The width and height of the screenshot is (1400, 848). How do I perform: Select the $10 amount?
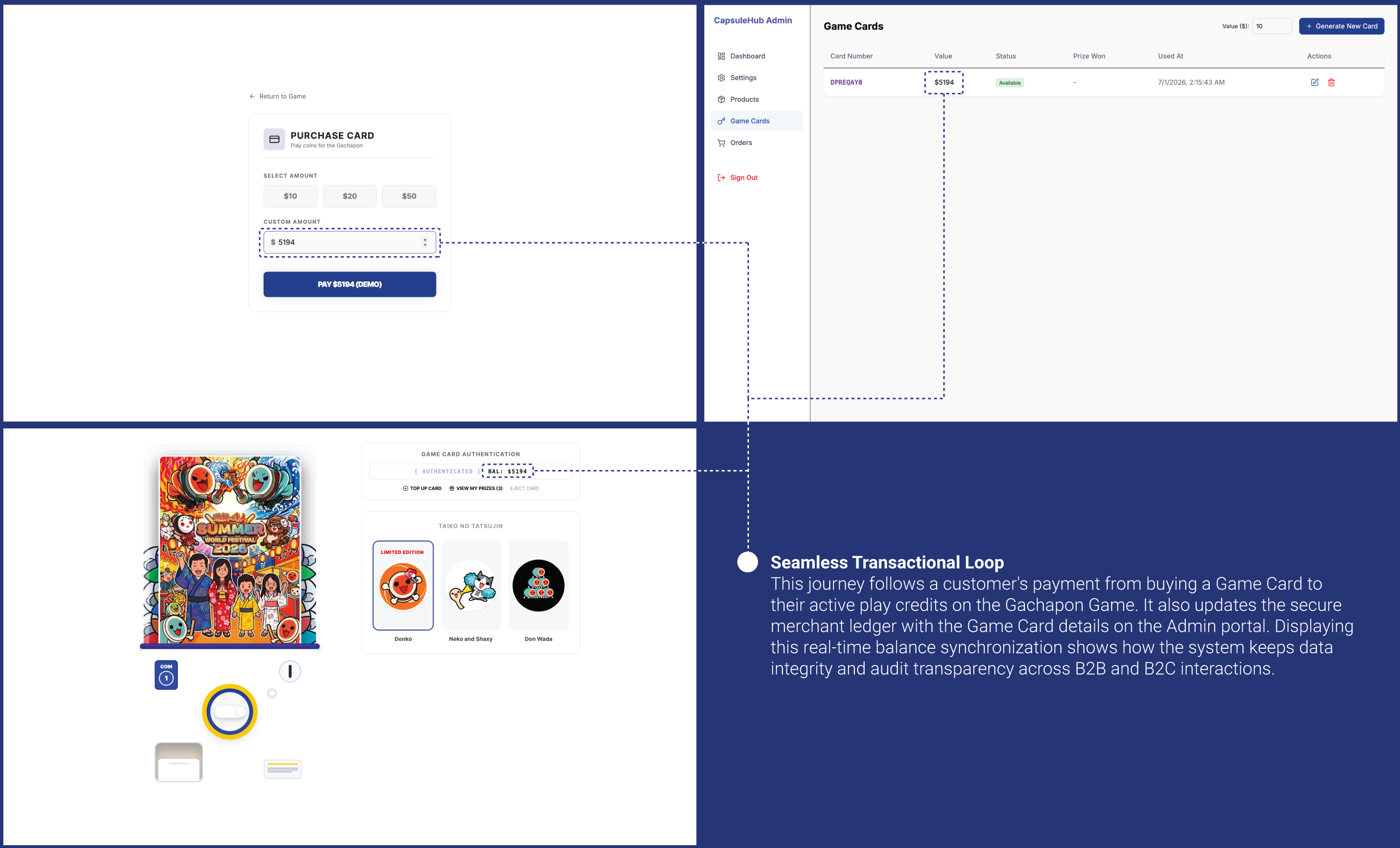click(290, 196)
